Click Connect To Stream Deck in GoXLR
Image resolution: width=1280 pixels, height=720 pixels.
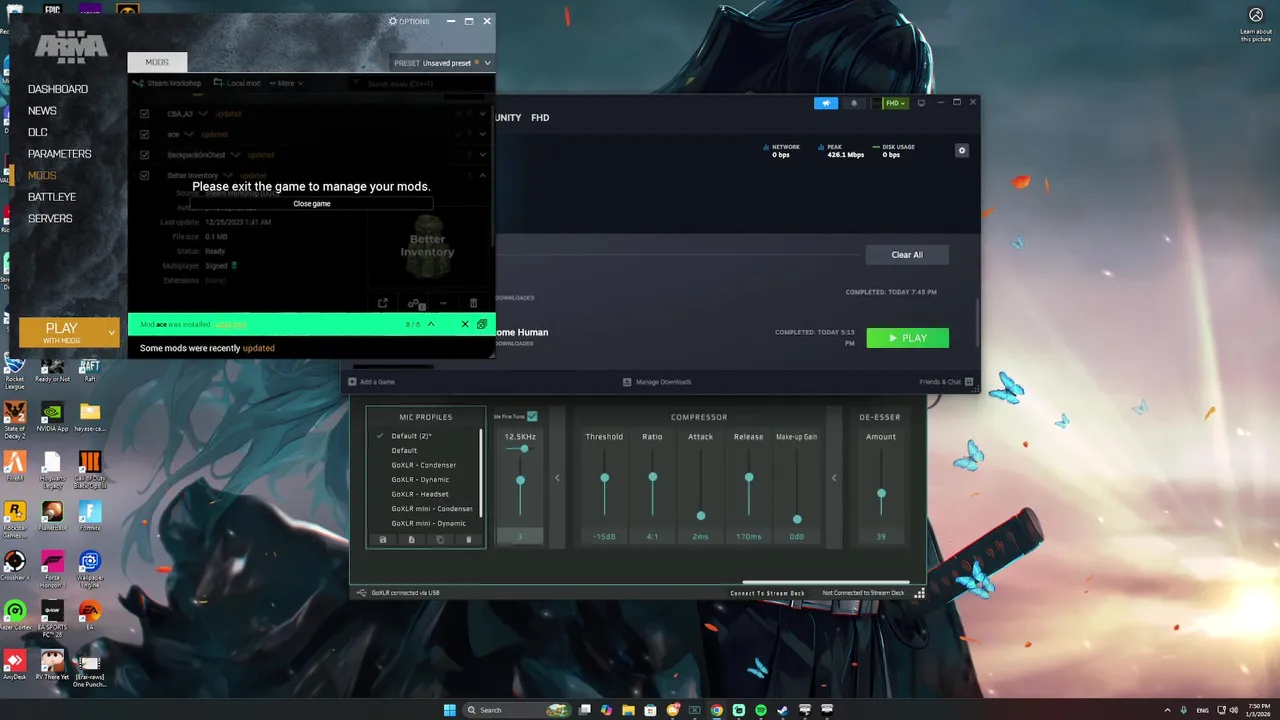pyautogui.click(x=767, y=593)
